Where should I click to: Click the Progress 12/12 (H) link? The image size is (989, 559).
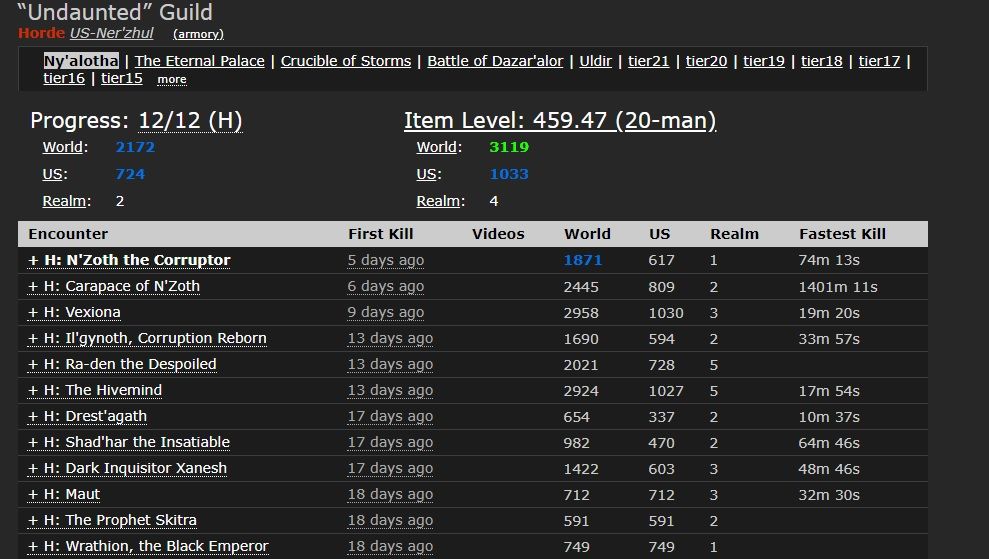click(x=190, y=121)
